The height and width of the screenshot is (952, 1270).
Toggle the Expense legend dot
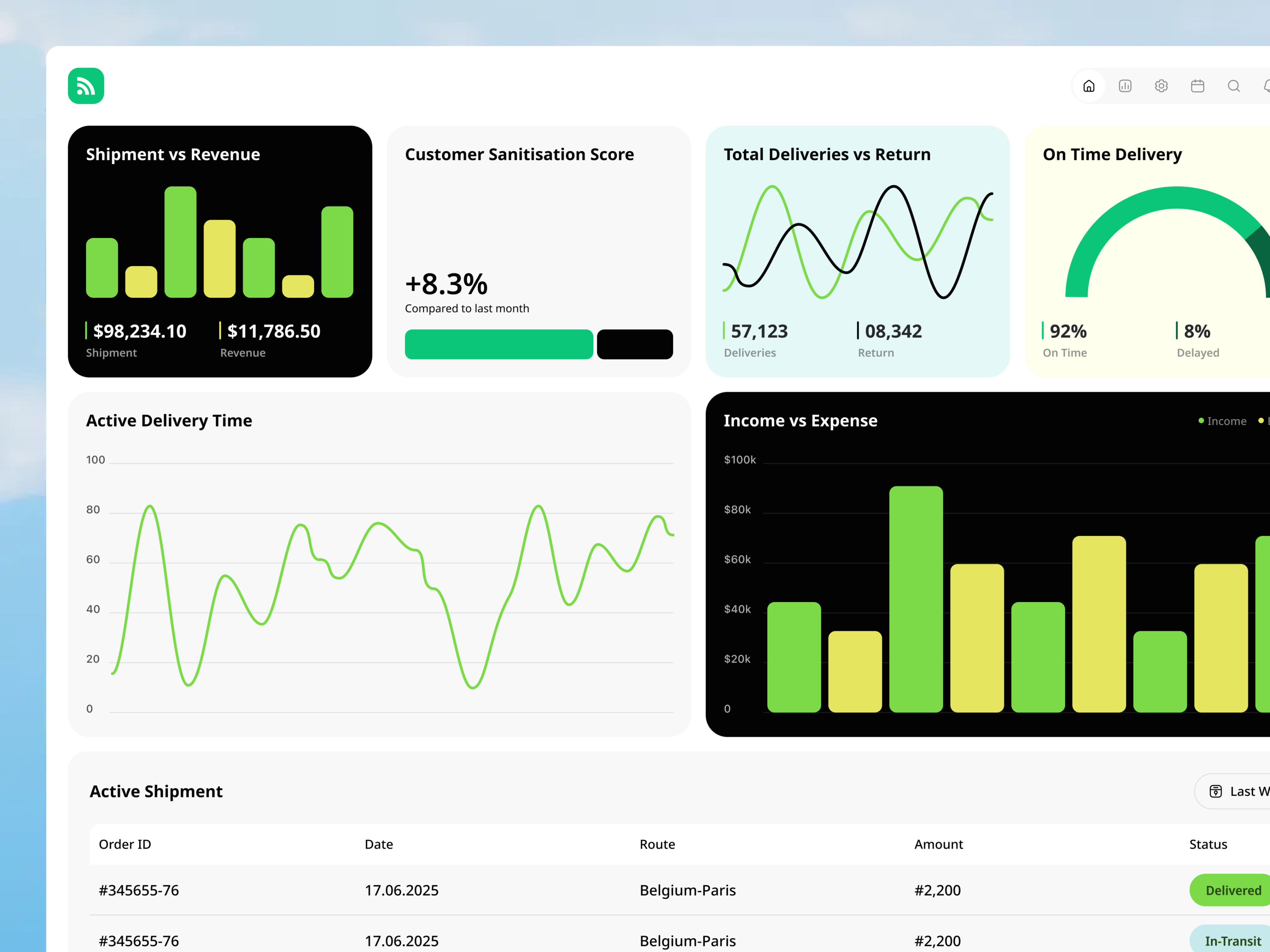tap(1261, 421)
